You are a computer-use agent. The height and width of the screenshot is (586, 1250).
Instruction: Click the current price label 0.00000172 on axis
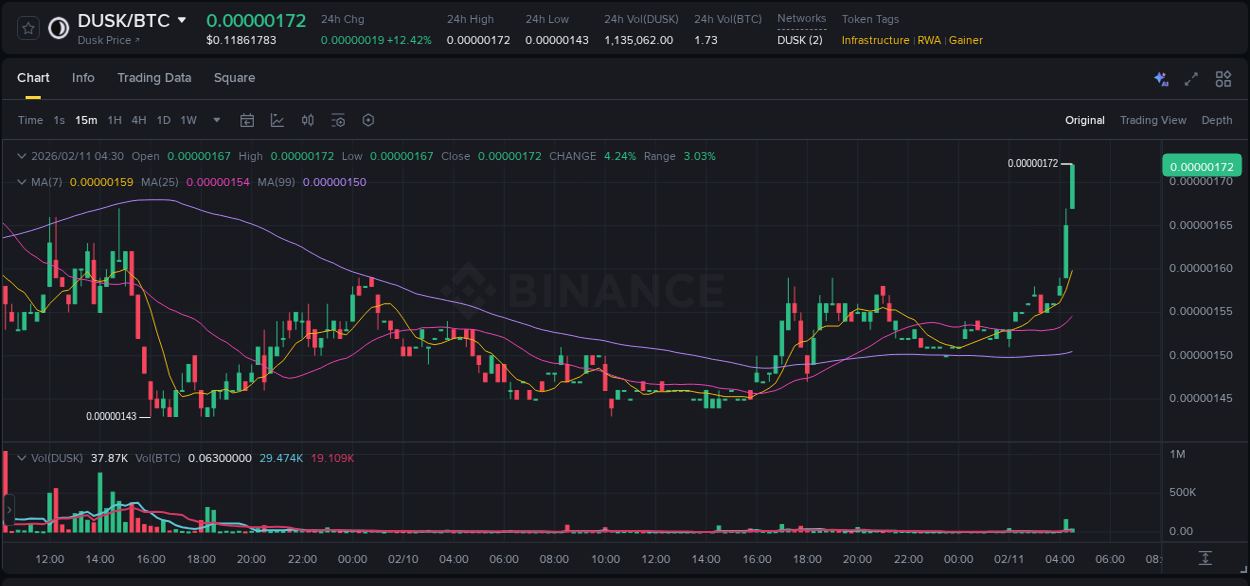(1201, 166)
